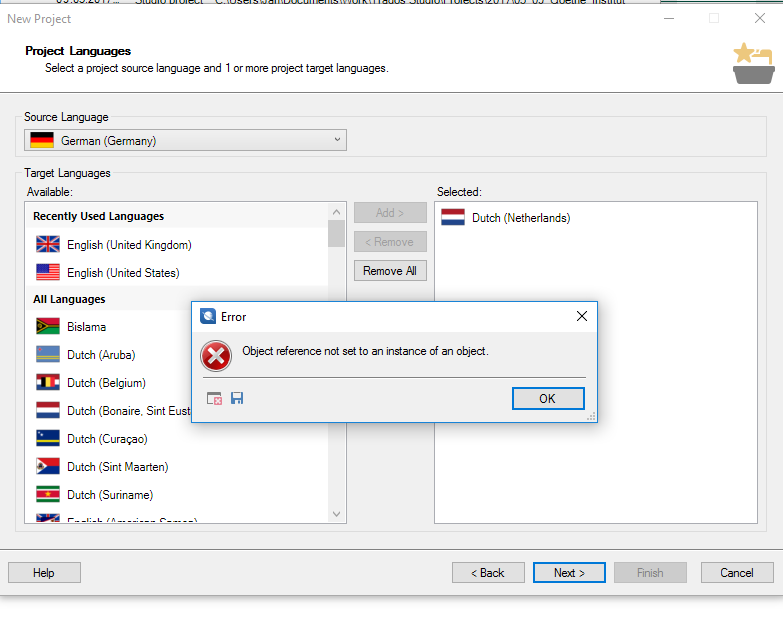Click the star project wizard icon

(752, 65)
